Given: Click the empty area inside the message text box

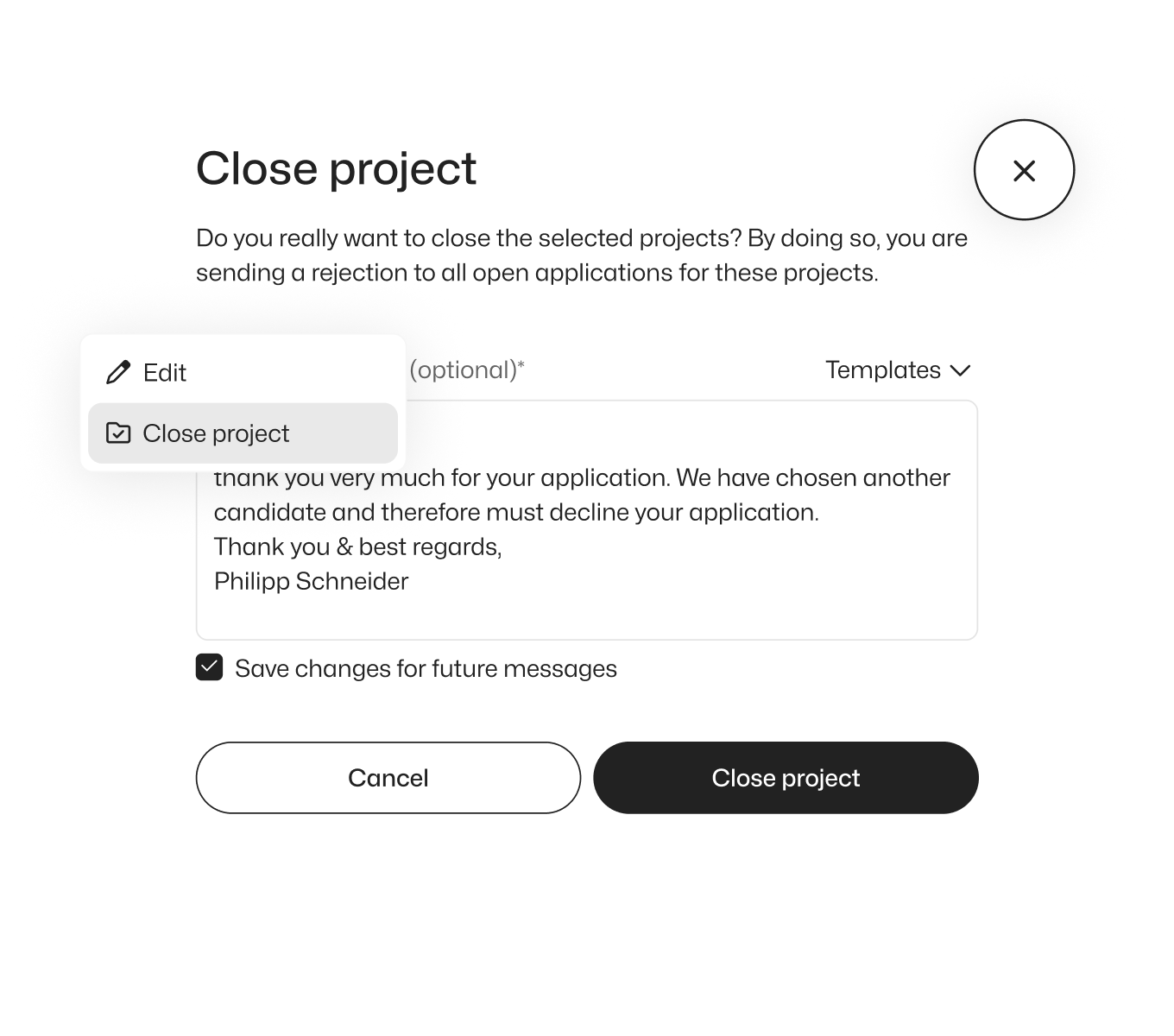Looking at the screenshot, I should (691, 604).
